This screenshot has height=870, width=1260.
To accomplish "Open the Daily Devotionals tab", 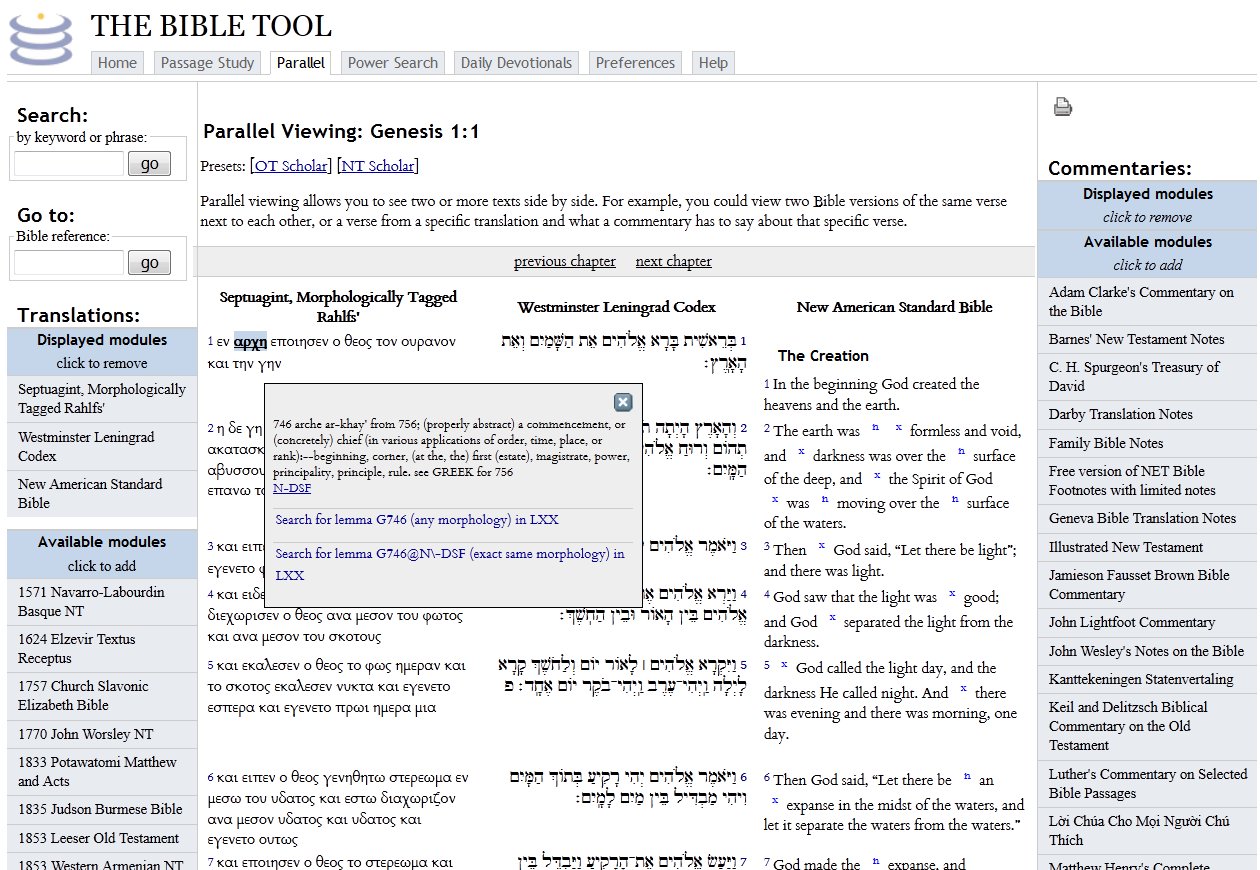I will [517, 63].
